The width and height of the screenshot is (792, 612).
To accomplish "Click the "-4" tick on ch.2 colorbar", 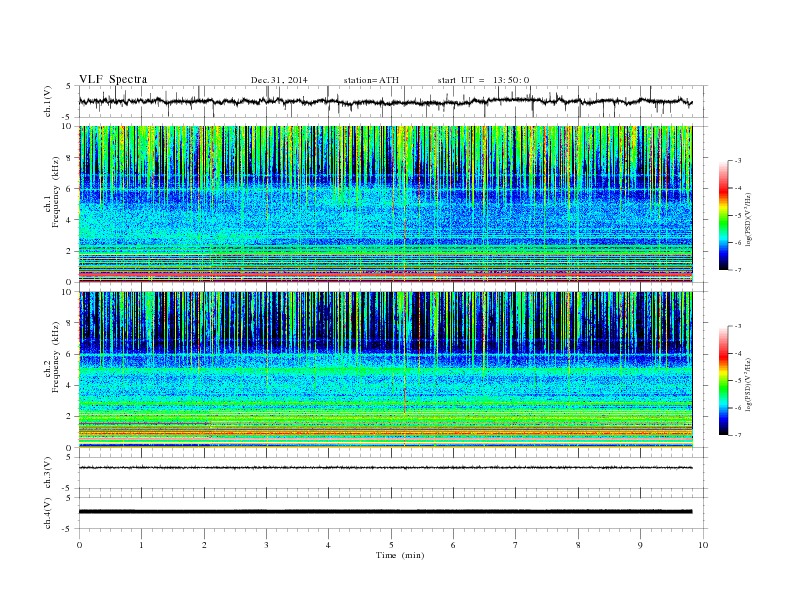I will (x=738, y=353).
